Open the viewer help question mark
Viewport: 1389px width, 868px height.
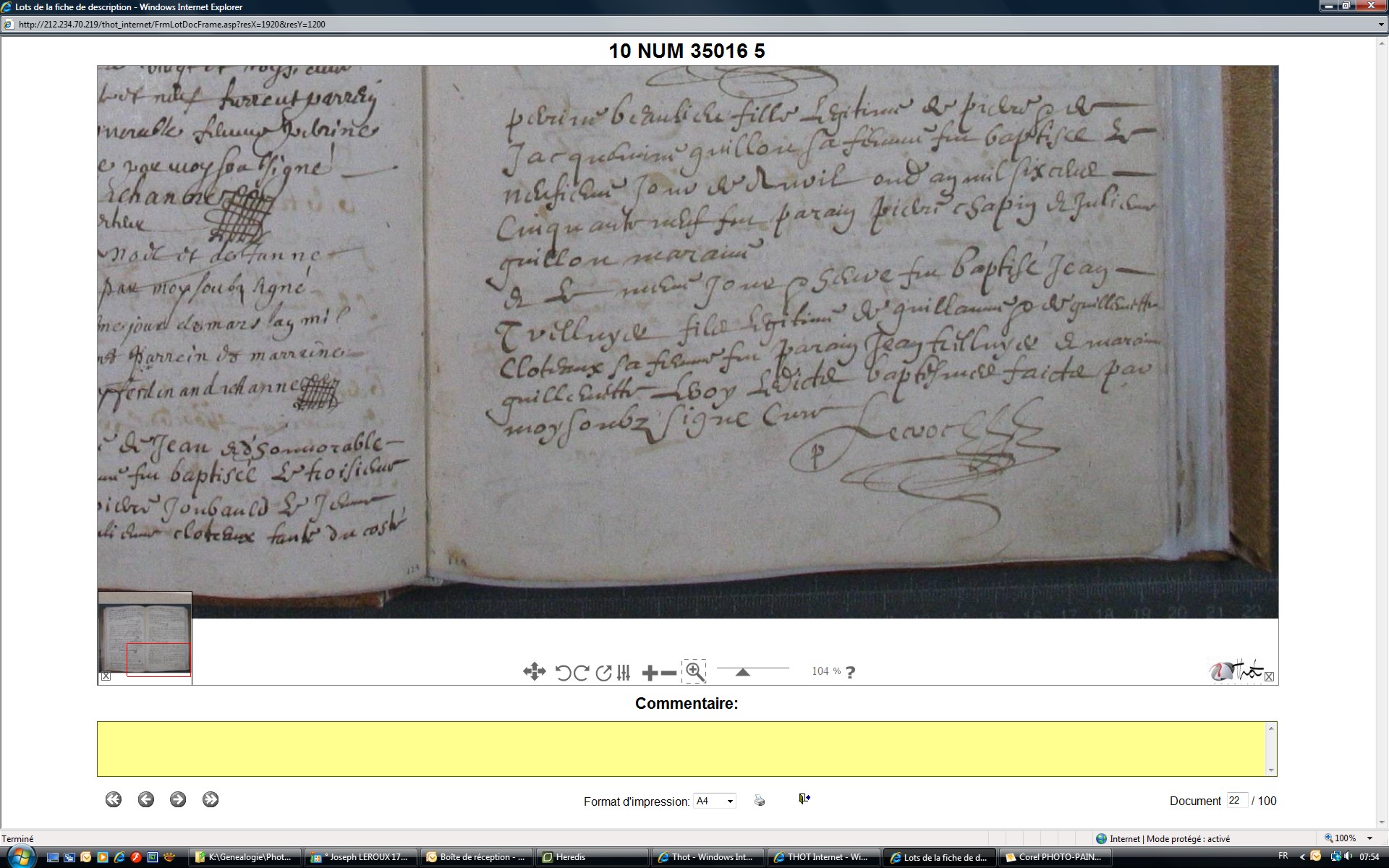[x=851, y=672]
